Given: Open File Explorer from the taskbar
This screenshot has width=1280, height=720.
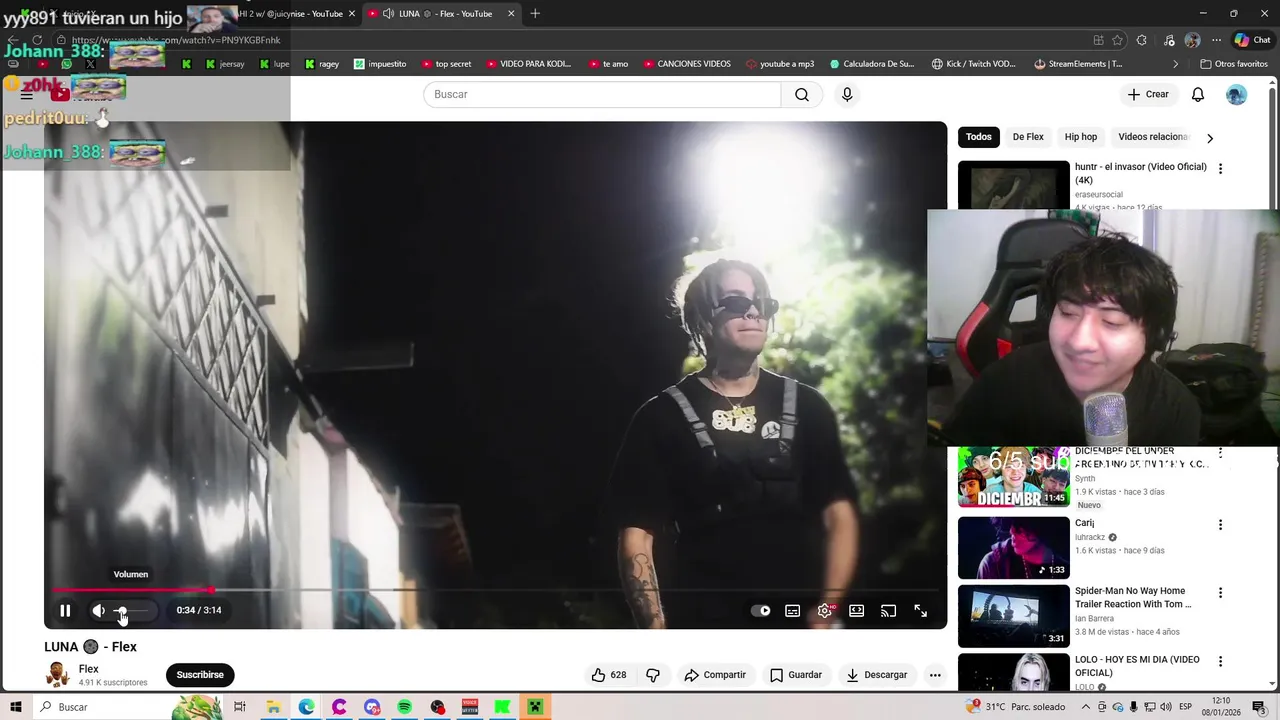Looking at the screenshot, I should 273,707.
